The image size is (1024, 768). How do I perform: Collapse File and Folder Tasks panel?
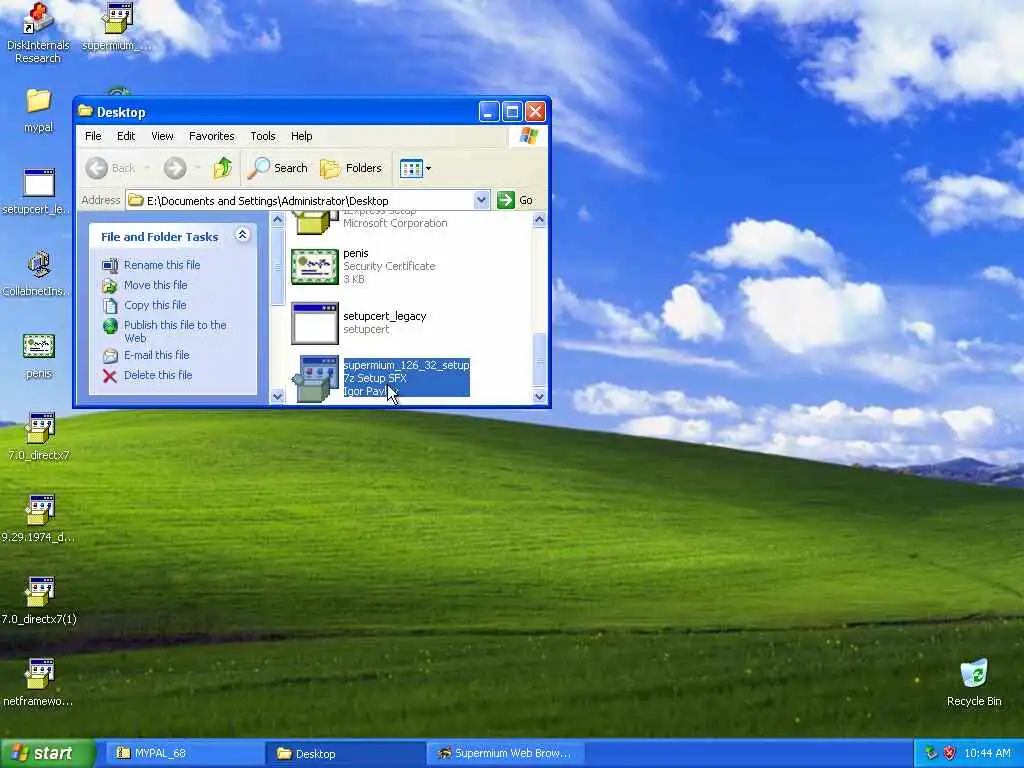242,235
